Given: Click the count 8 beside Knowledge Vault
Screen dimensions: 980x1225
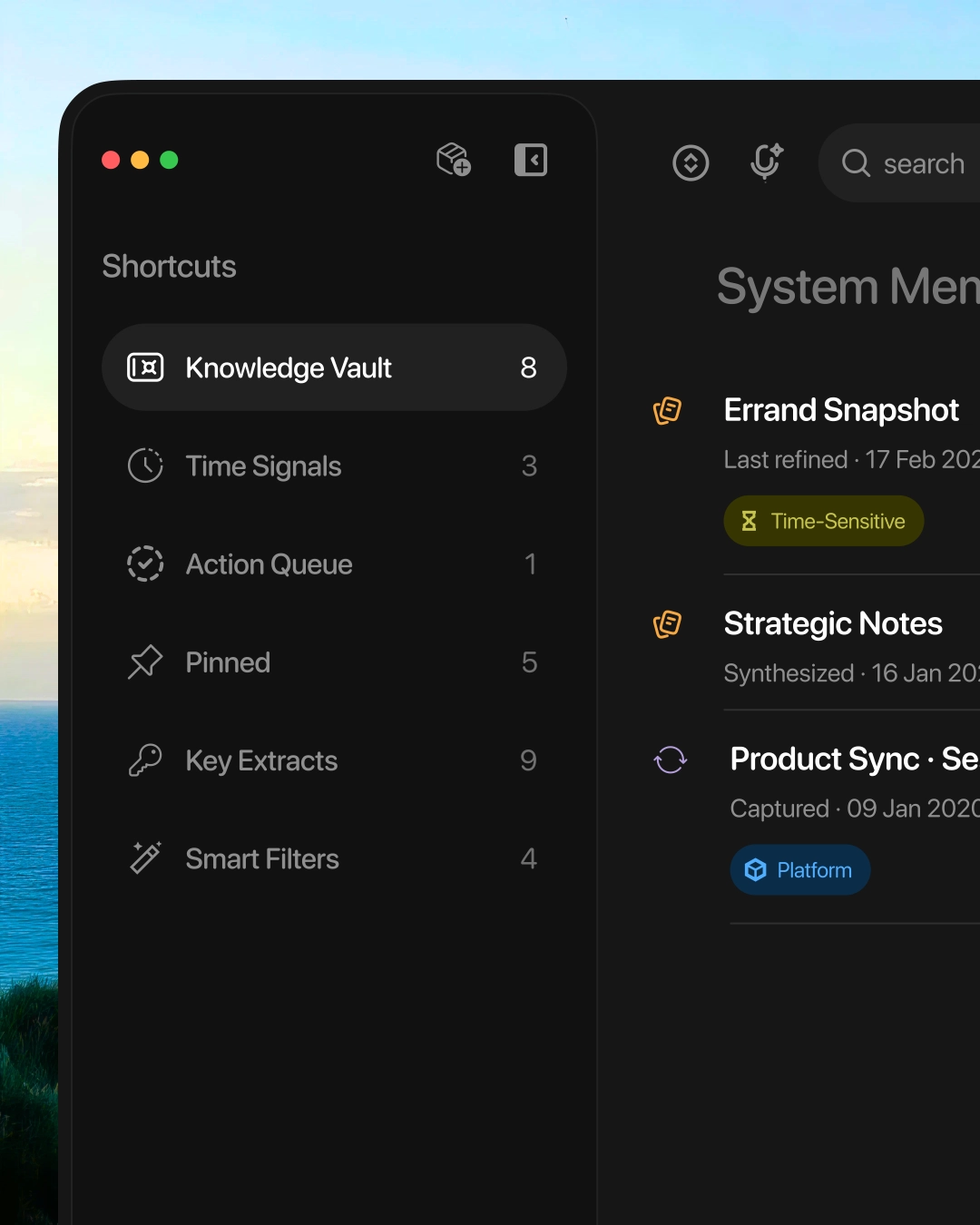Looking at the screenshot, I should [x=529, y=367].
